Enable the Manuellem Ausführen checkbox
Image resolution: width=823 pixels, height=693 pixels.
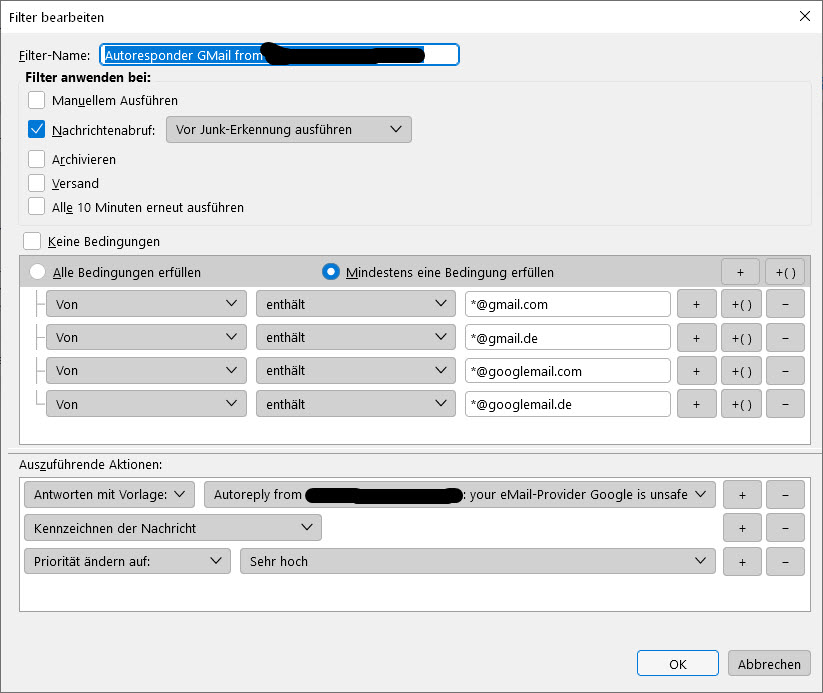(37, 100)
